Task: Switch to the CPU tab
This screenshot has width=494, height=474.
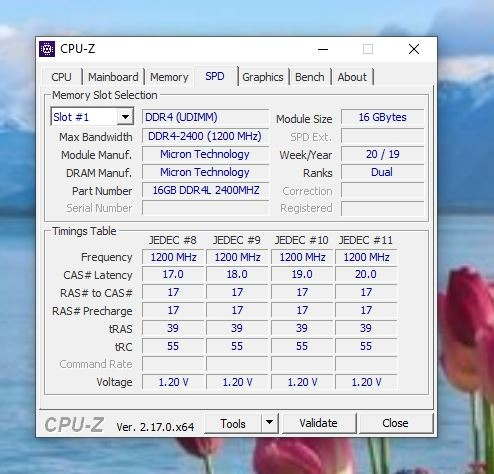Action: tap(61, 77)
